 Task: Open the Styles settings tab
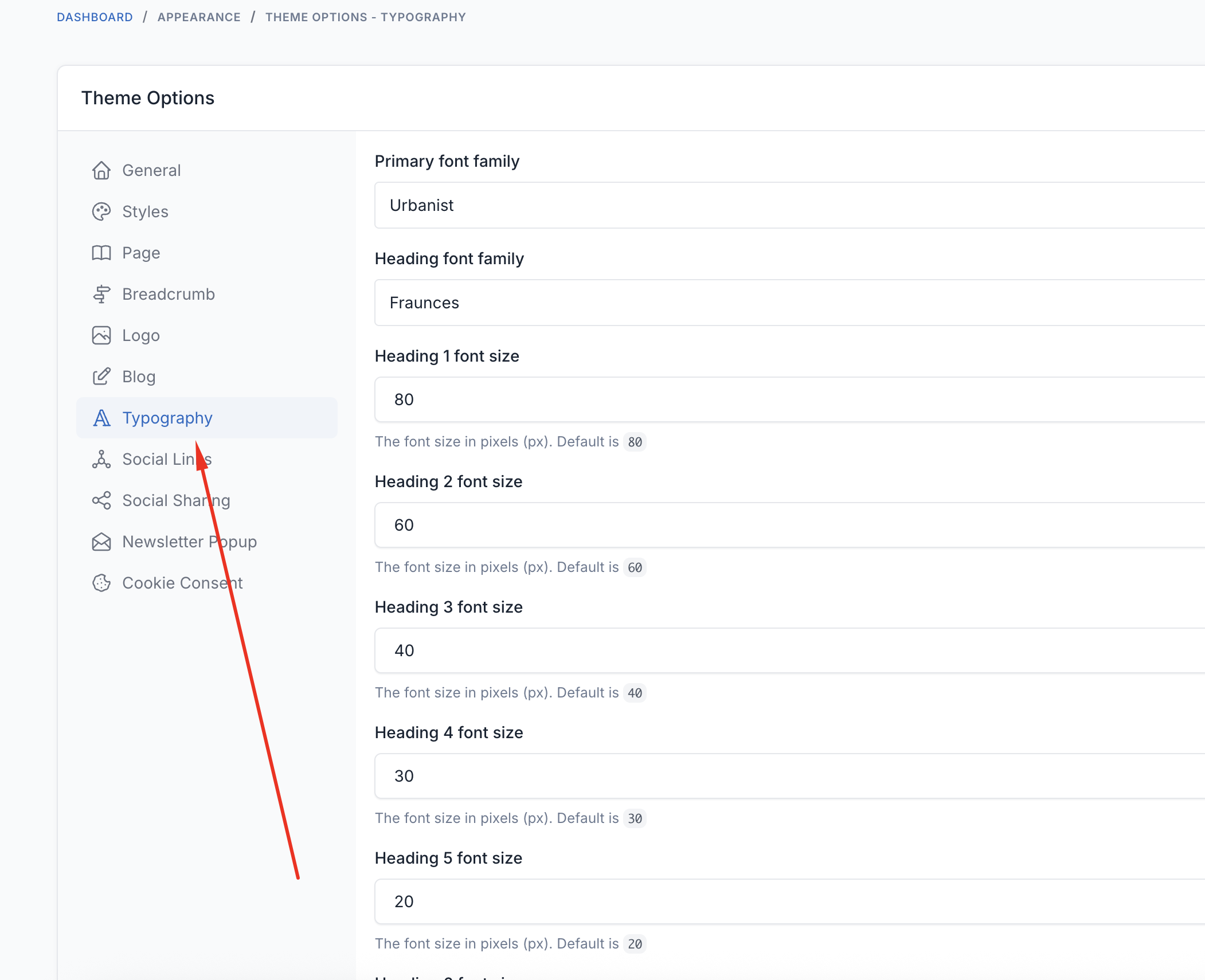[207, 211]
